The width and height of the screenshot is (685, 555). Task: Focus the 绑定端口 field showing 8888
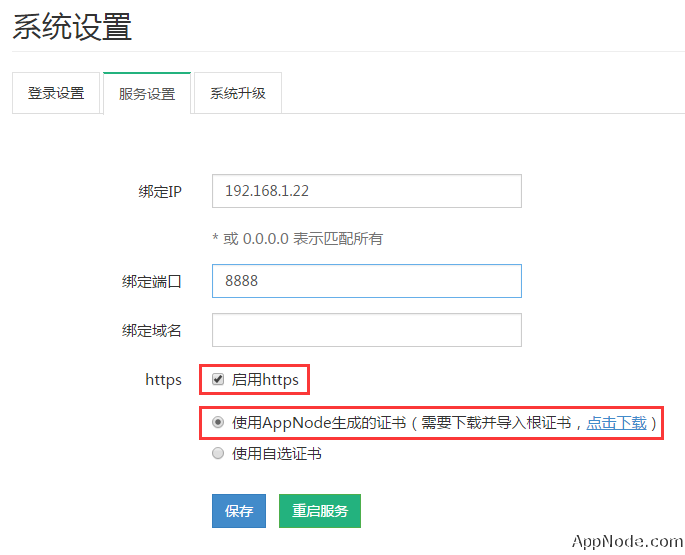pos(366,281)
